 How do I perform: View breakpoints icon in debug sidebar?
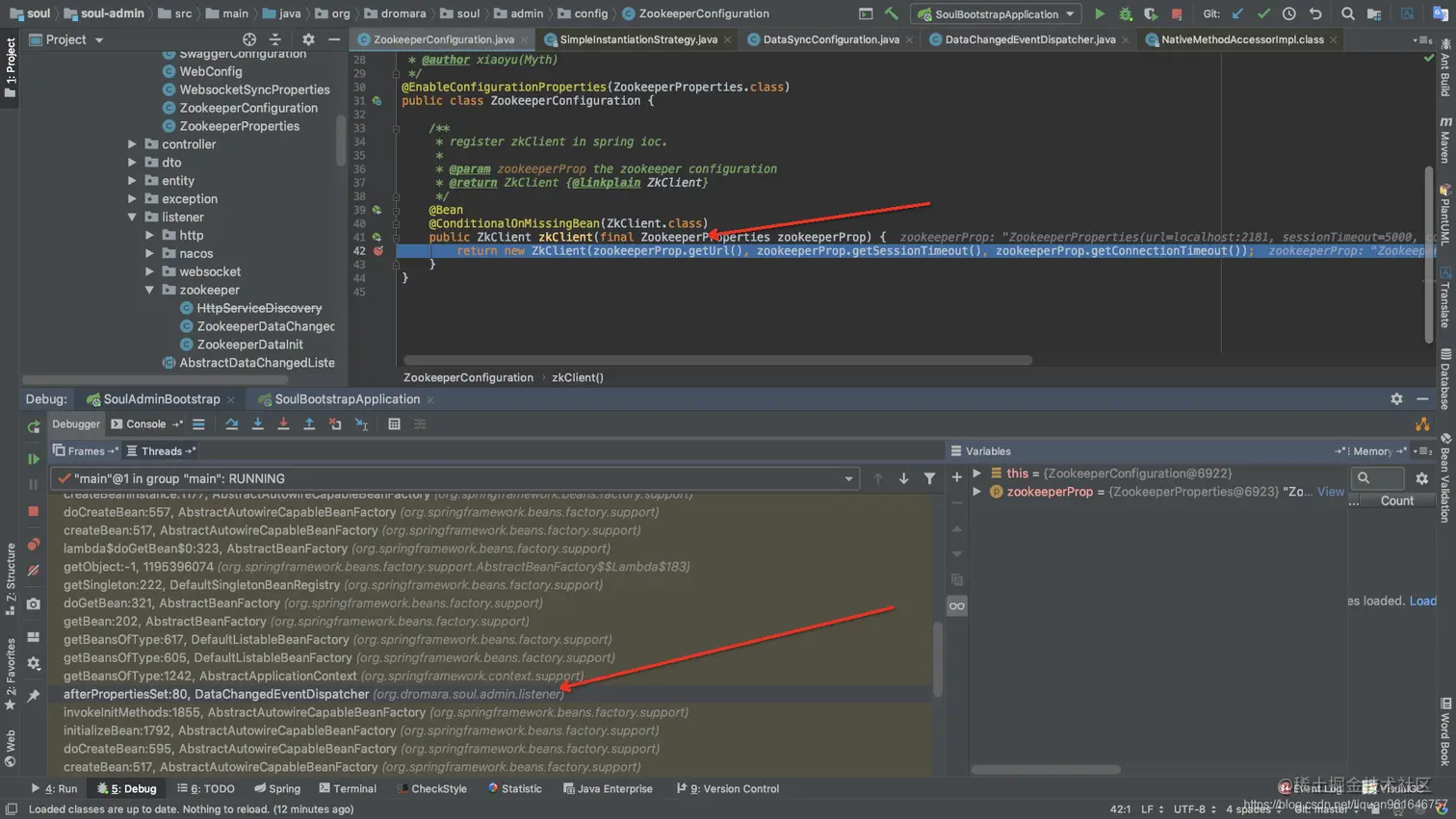coord(34,545)
